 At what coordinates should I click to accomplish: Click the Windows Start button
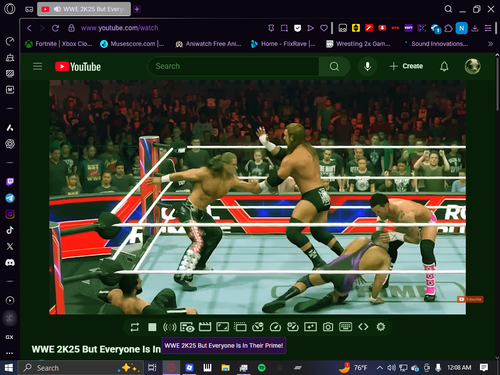9,368
